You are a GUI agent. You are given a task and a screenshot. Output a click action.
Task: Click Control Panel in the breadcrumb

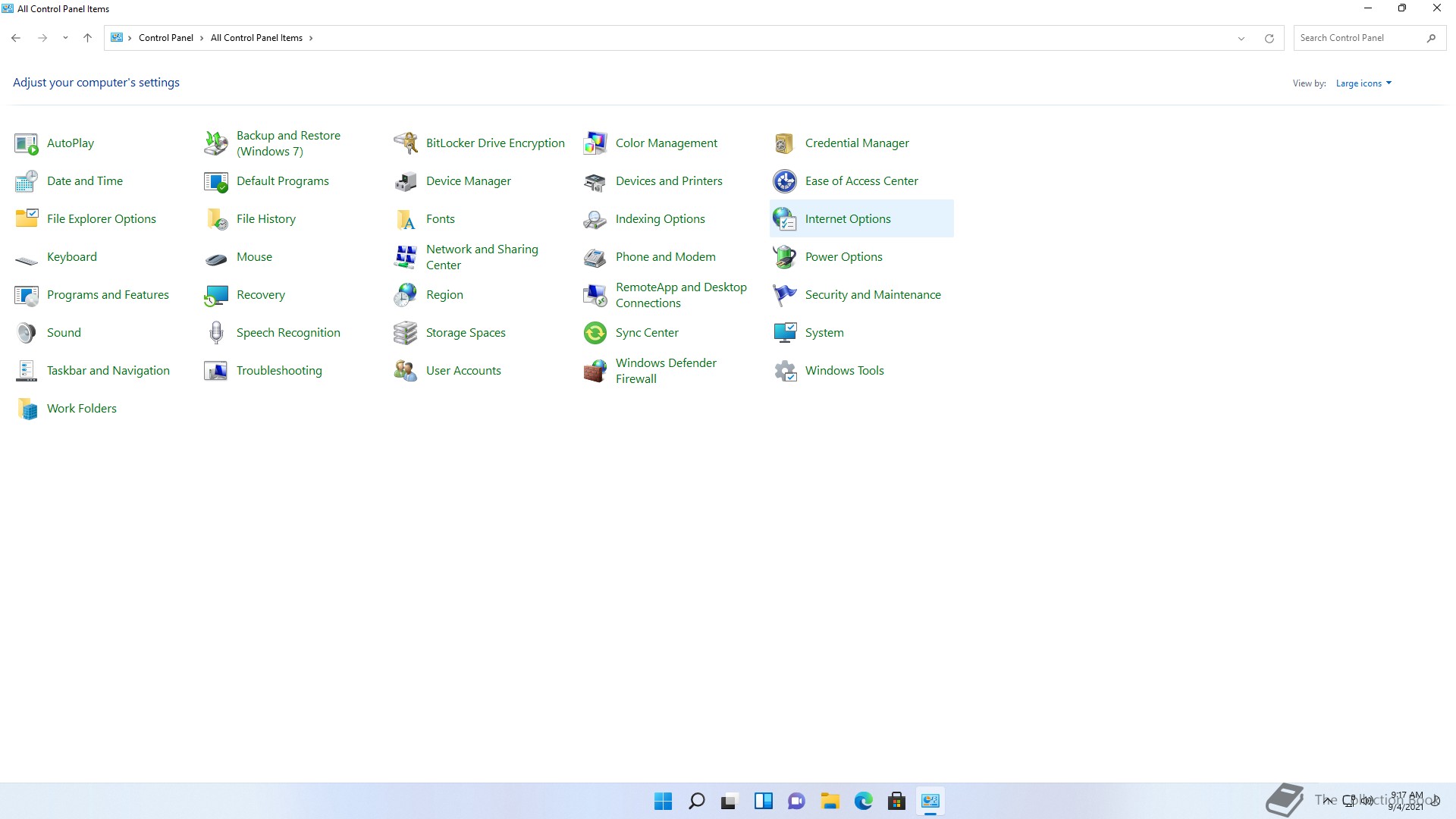pyautogui.click(x=166, y=38)
